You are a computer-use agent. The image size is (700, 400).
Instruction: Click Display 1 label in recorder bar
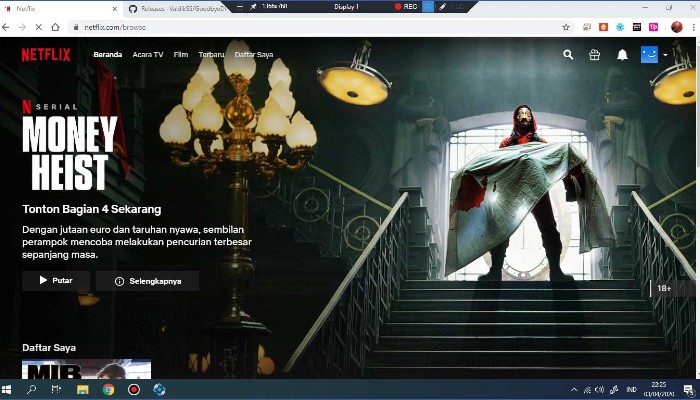pyautogui.click(x=346, y=7)
